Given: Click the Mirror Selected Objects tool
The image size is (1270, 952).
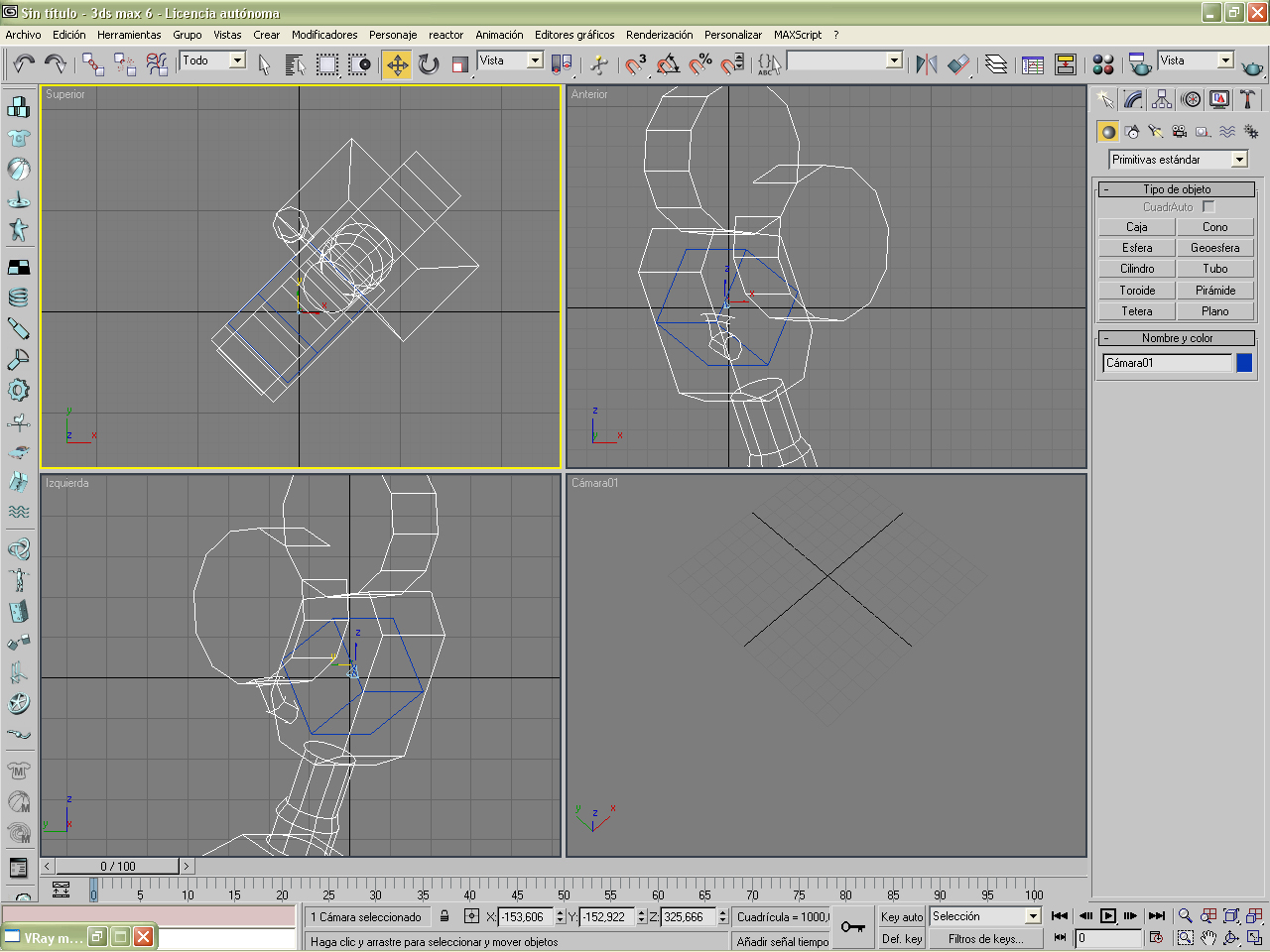Looking at the screenshot, I should 927,64.
